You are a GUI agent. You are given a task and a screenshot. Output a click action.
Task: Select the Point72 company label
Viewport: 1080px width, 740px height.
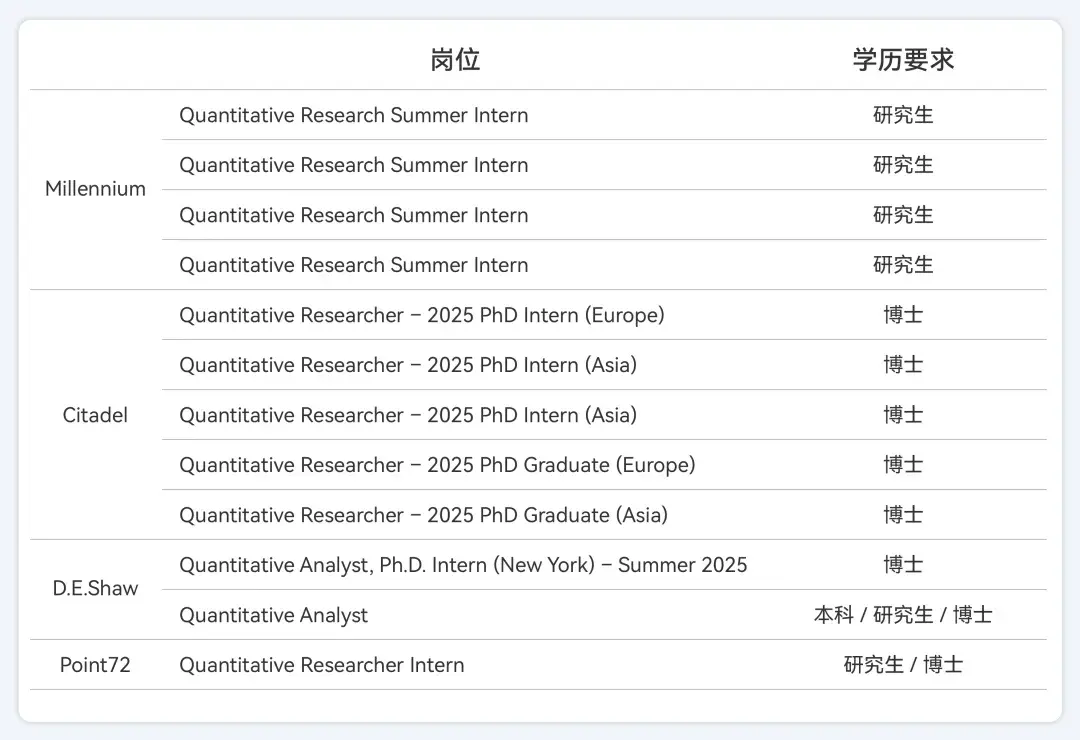pyautogui.click(x=95, y=664)
